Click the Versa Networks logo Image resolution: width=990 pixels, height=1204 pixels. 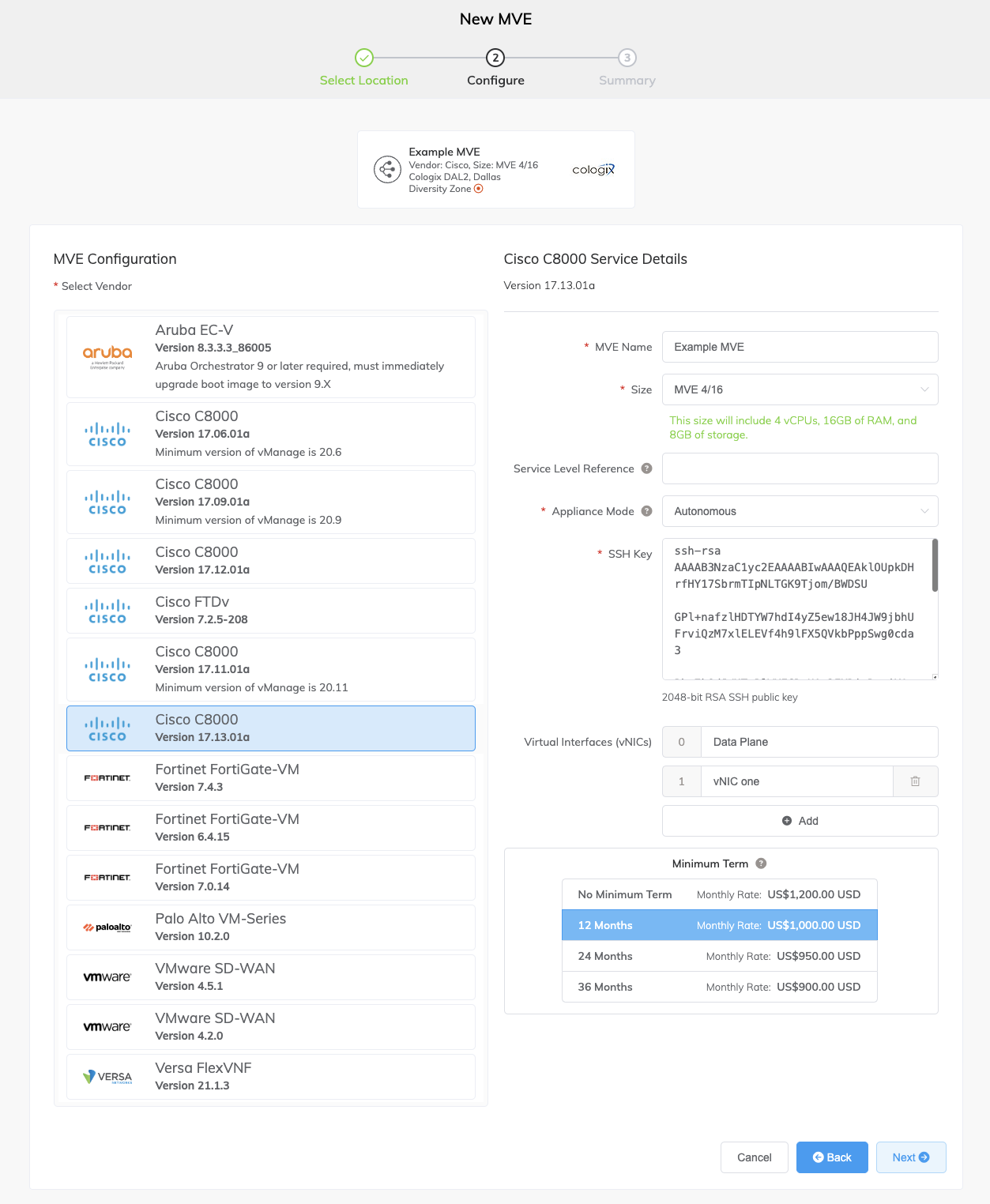pyautogui.click(x=107, y=1077)
